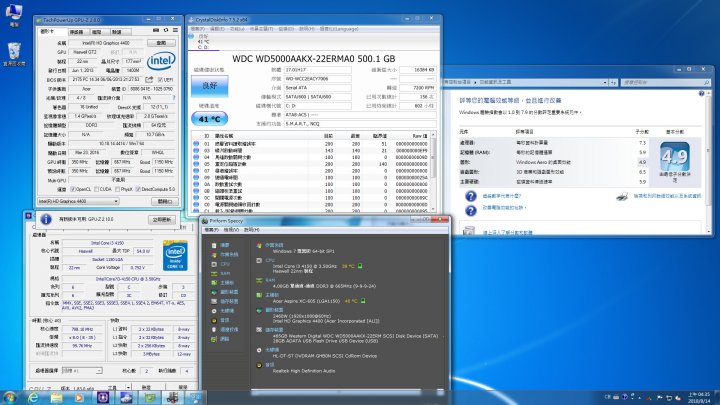Screen dimensions: 720x405
Task: Open Language menu in CrystalDiskInfo
Action: point(339,28)
